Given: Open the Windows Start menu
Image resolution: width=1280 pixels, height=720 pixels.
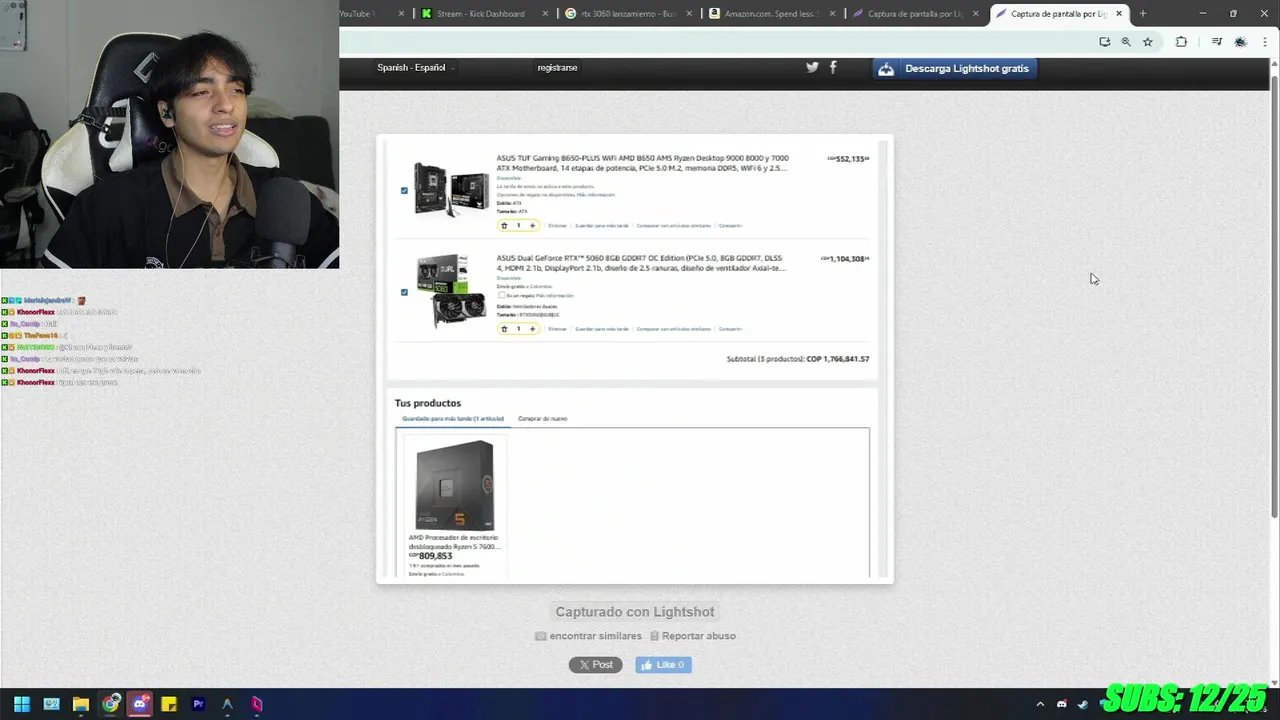Looking at the screenshot, I should tap(22, 704).
